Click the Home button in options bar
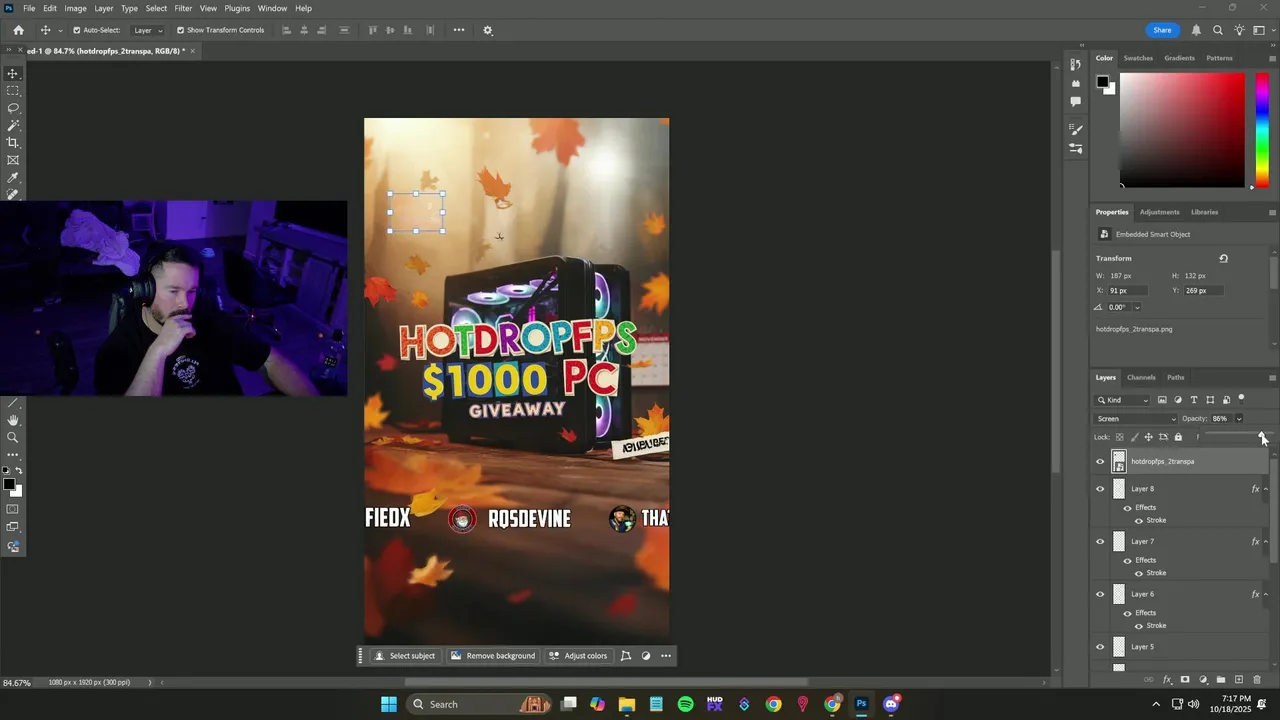The width and height of the screenshot is (1280, 720). [x=18, y=30]
